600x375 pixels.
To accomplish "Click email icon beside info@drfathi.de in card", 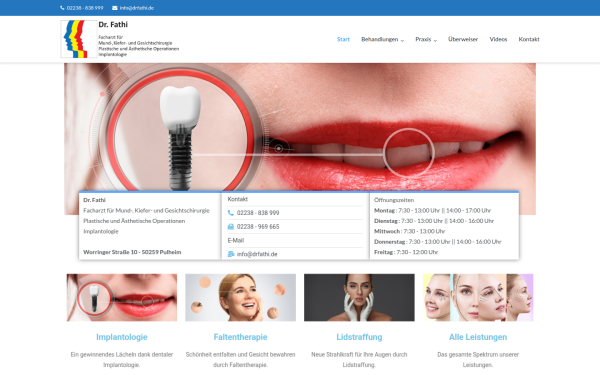I will coord(231,254).
